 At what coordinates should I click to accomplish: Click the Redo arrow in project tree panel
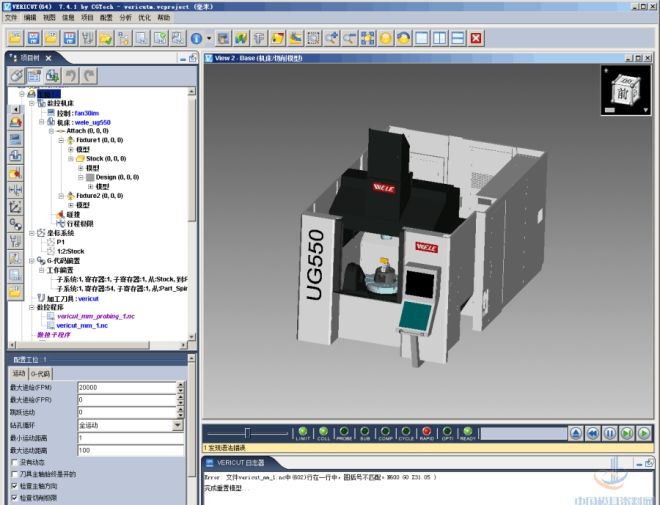pyautogui.click(x=88, y=76)
